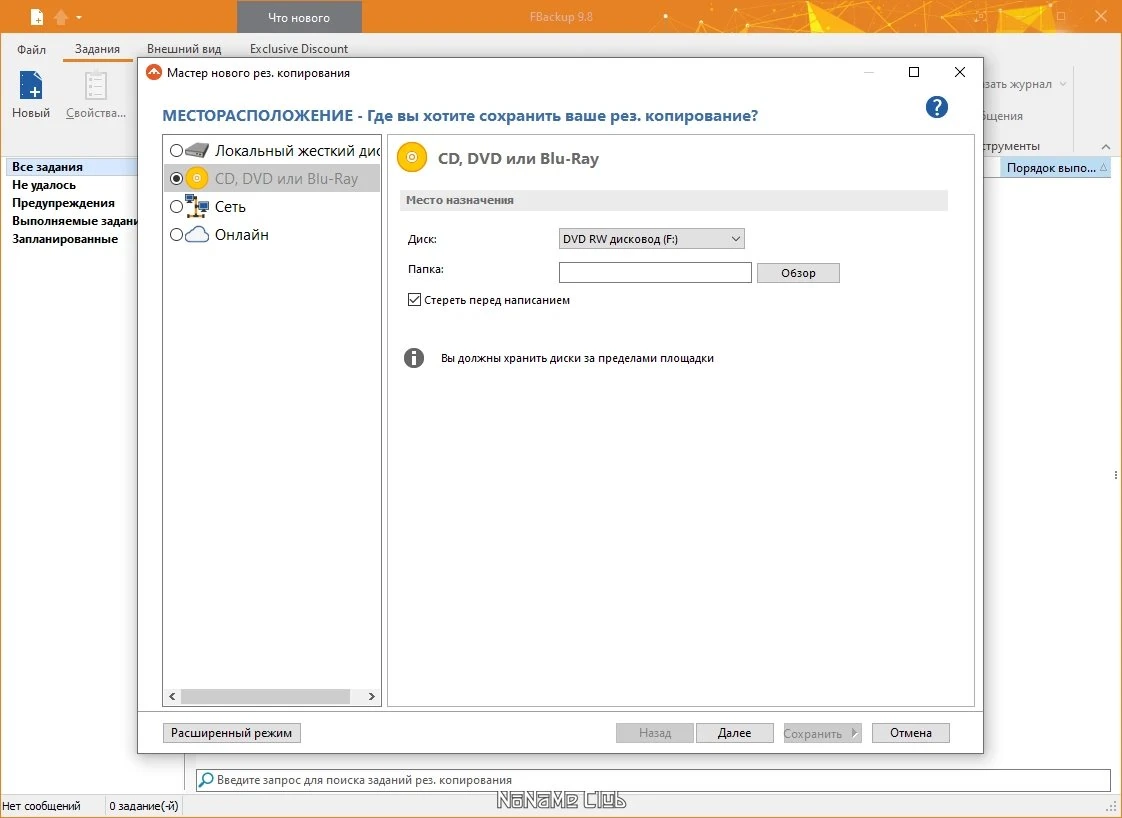Image resolution: width=1122 pixels, height=818 pixels.
Task: Click the wizard title bar app icon
Action: pos(154,72)
